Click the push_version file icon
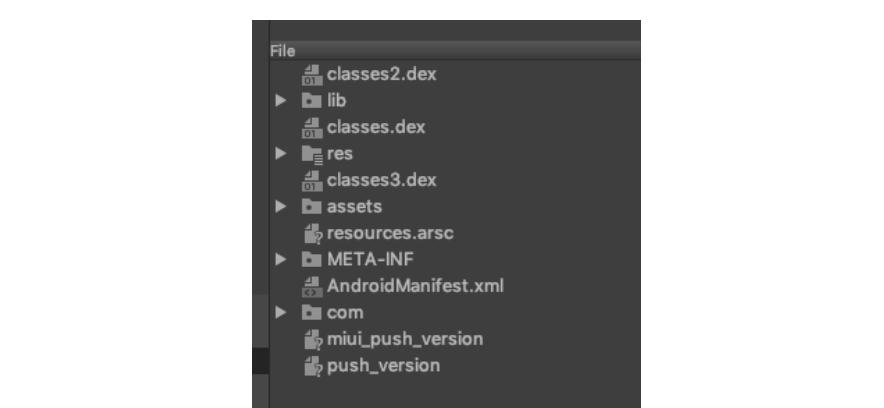Image resolution: width=884 pixels, height=408 pixels. [x=311, y=366]
